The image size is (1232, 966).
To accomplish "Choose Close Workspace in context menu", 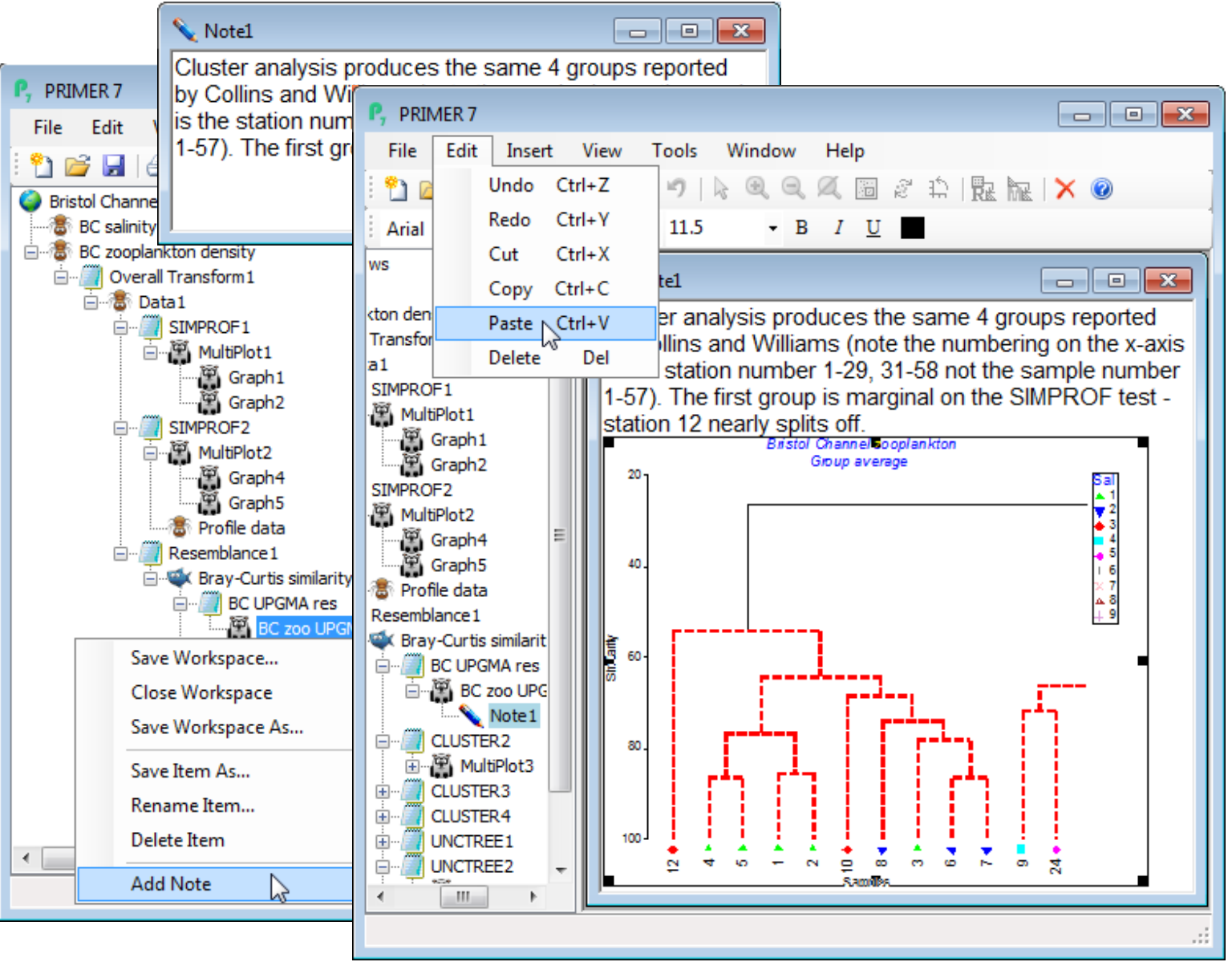I will tap(201, 692).
